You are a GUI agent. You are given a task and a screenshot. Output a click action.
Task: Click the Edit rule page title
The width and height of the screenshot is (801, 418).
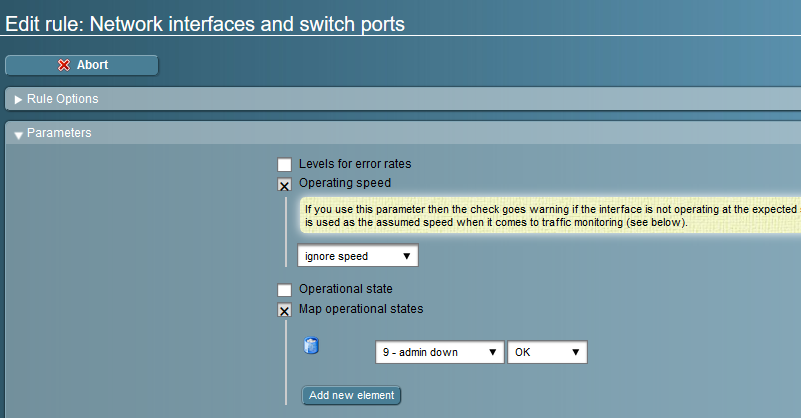click(x=205, y=24)
